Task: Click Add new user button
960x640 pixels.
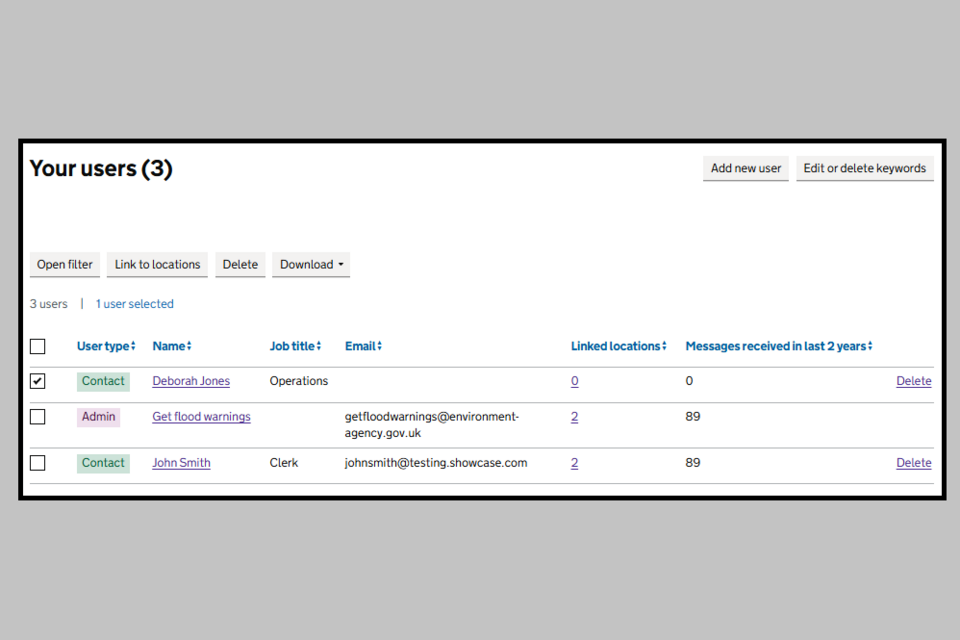Action: [745, 168]
